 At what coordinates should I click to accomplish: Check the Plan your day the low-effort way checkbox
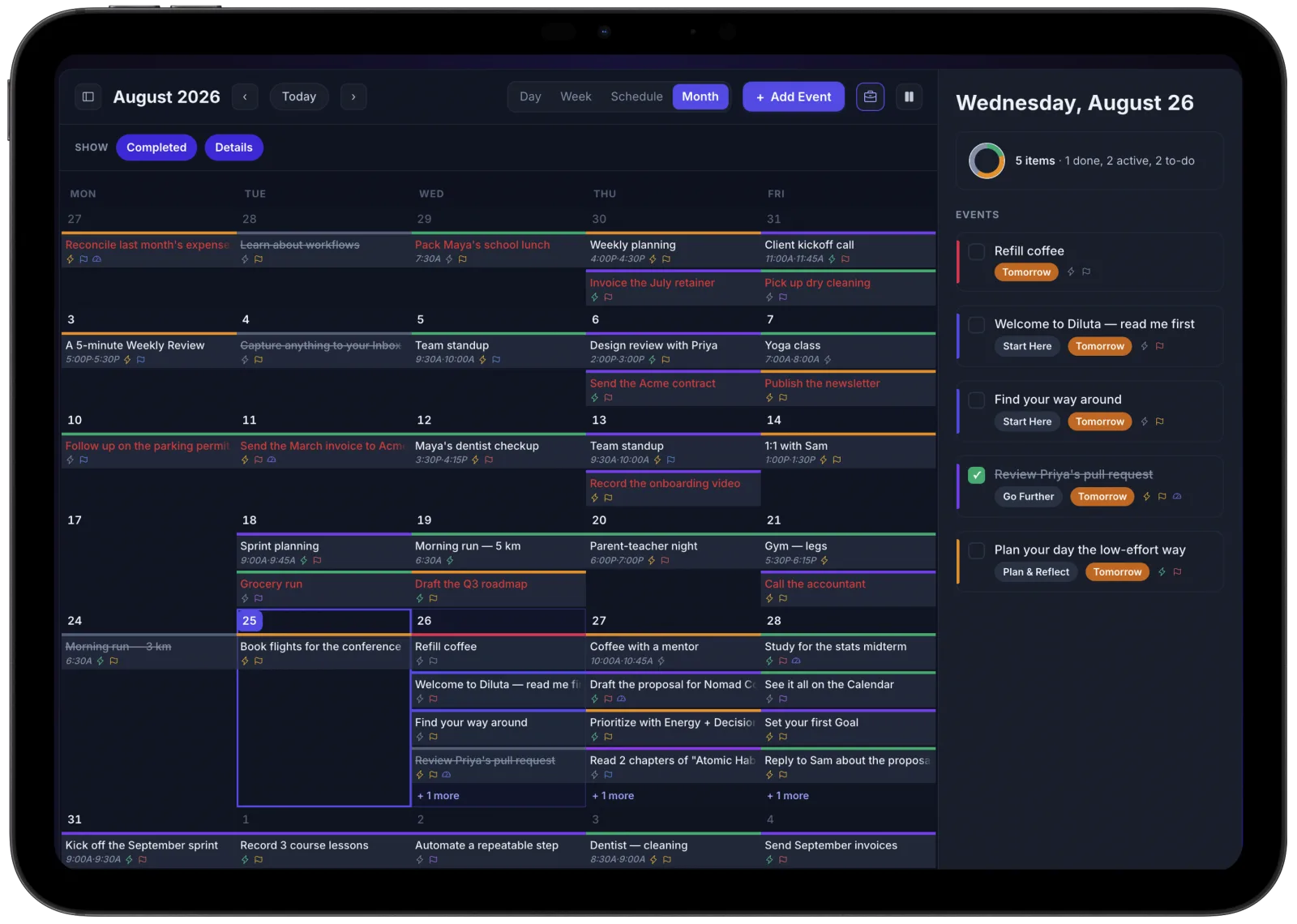(977, 550)
